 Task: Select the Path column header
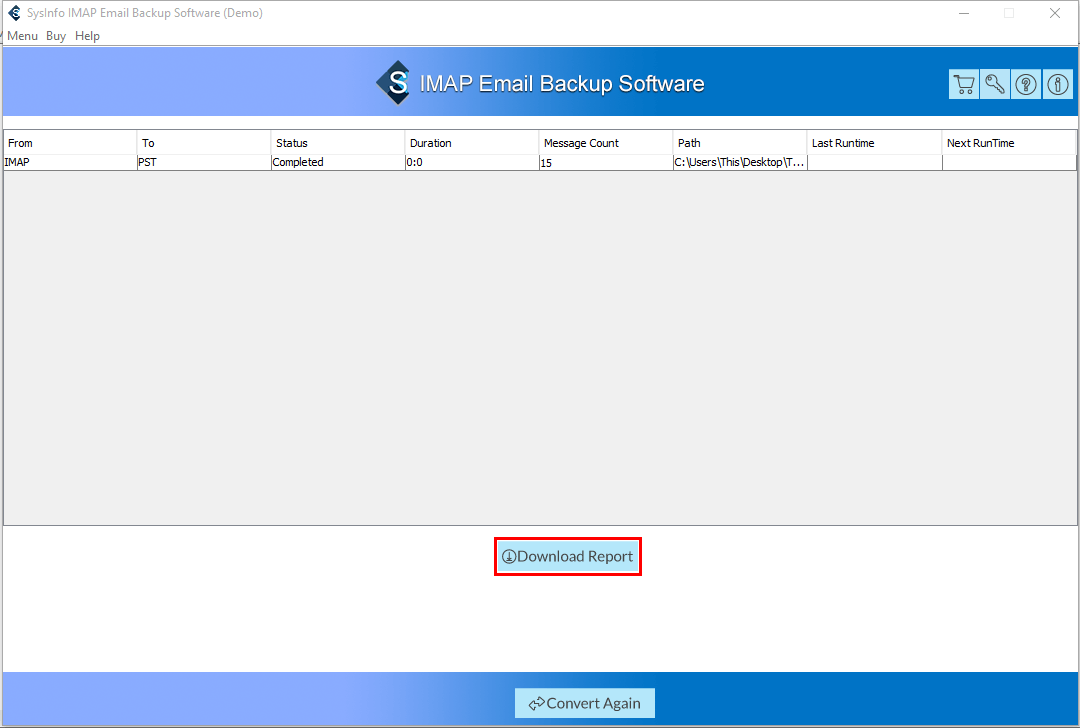[739, 143]
